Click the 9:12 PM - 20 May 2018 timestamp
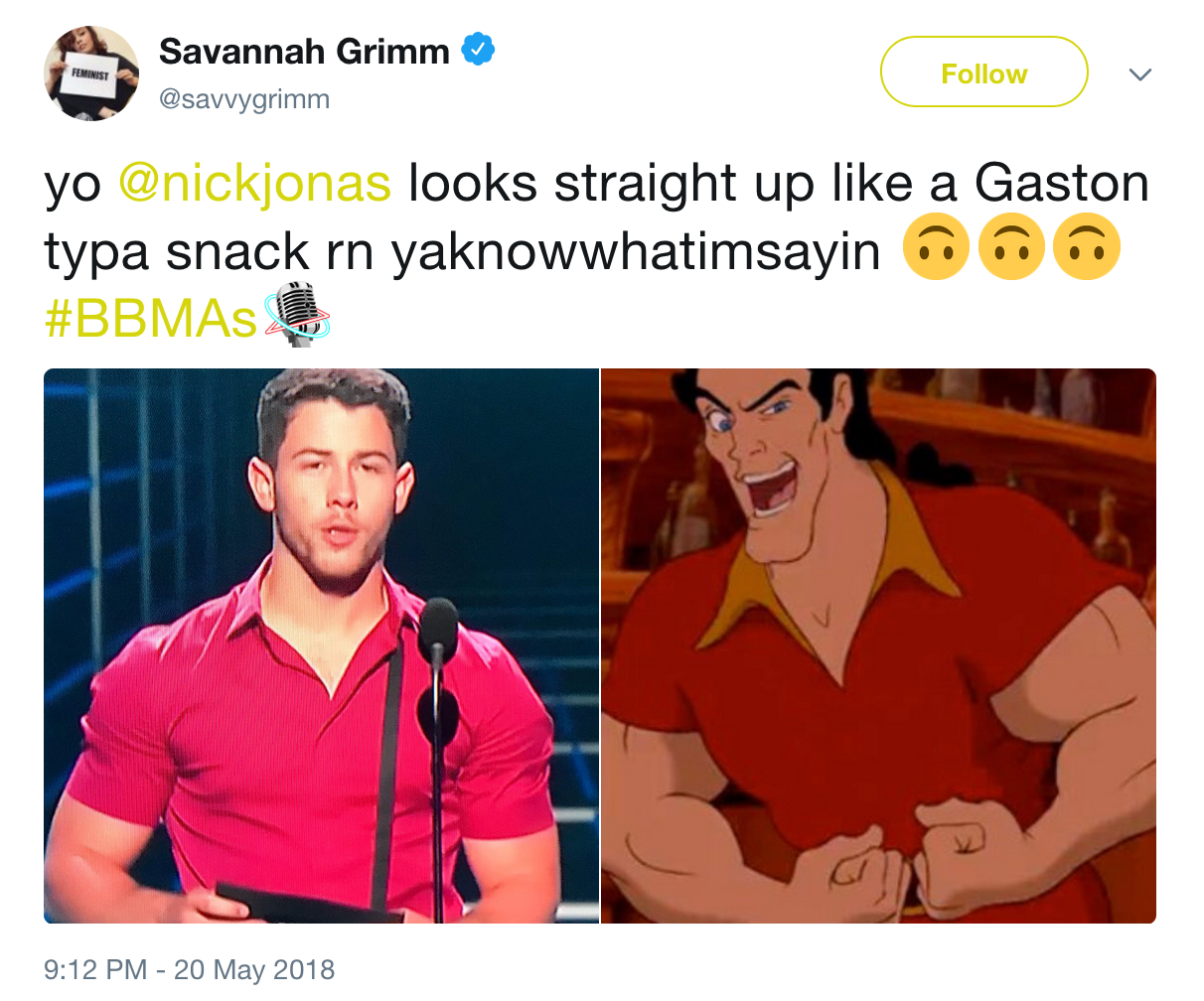 tap(190, 969)
